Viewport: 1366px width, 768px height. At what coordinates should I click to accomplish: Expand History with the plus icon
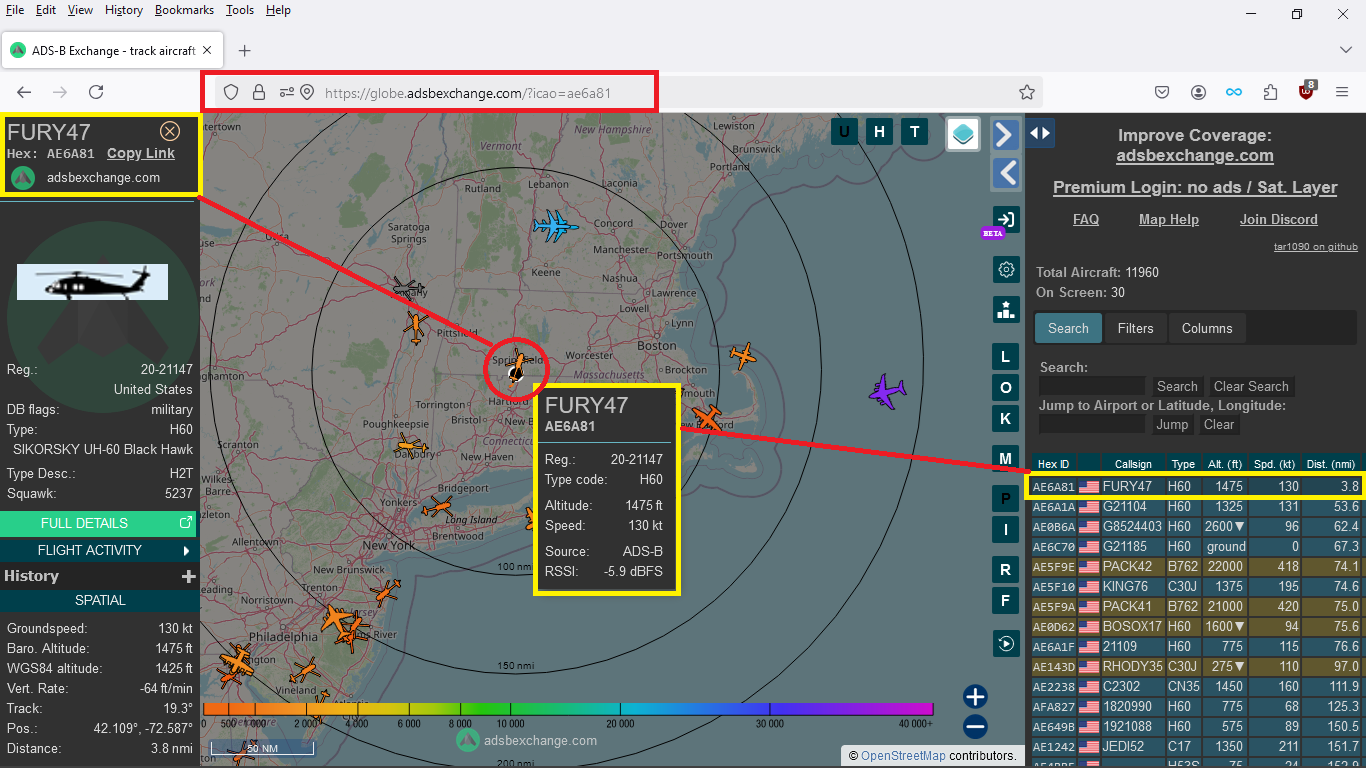[188, 576]
